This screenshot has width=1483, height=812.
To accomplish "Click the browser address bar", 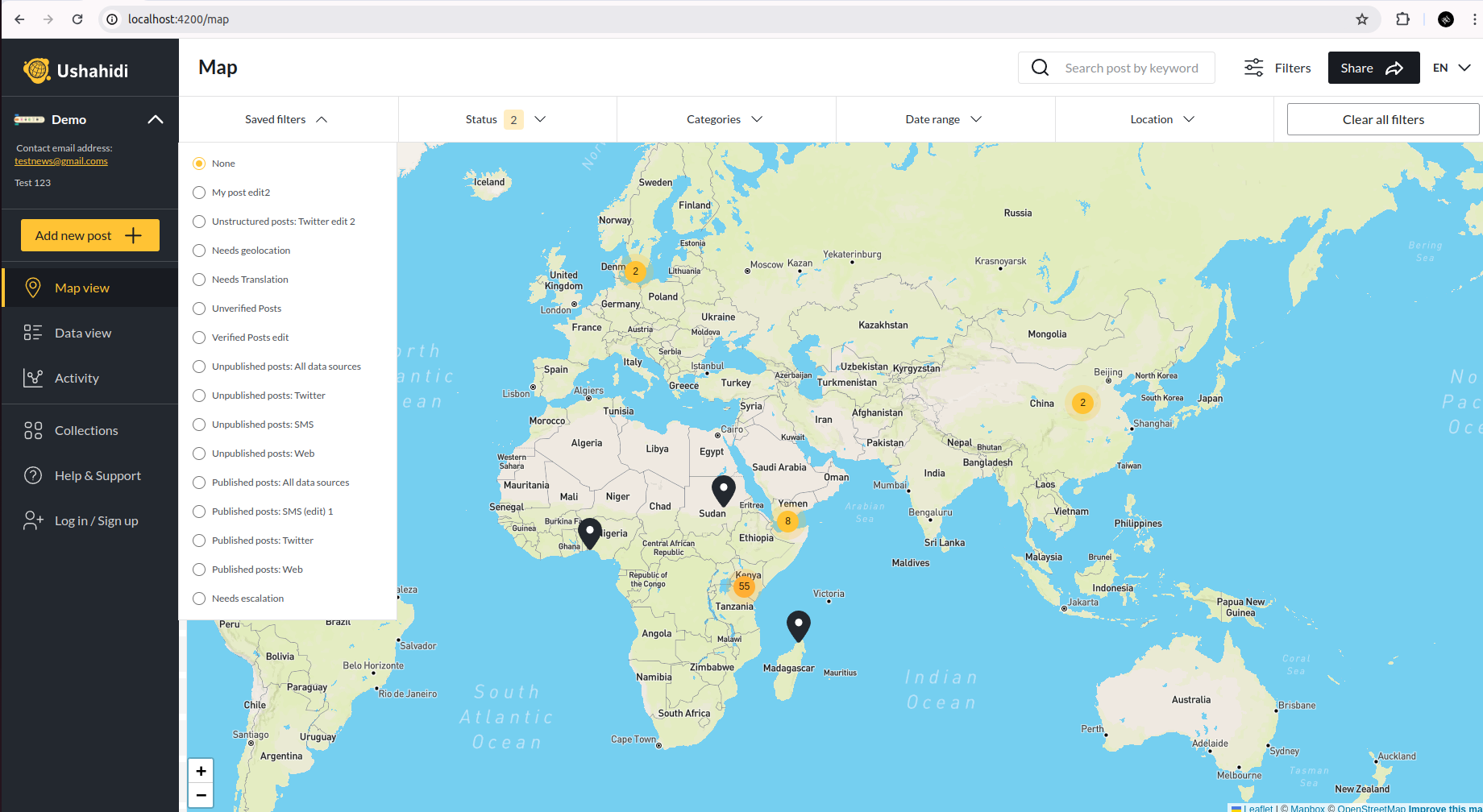I will [725, 19].
